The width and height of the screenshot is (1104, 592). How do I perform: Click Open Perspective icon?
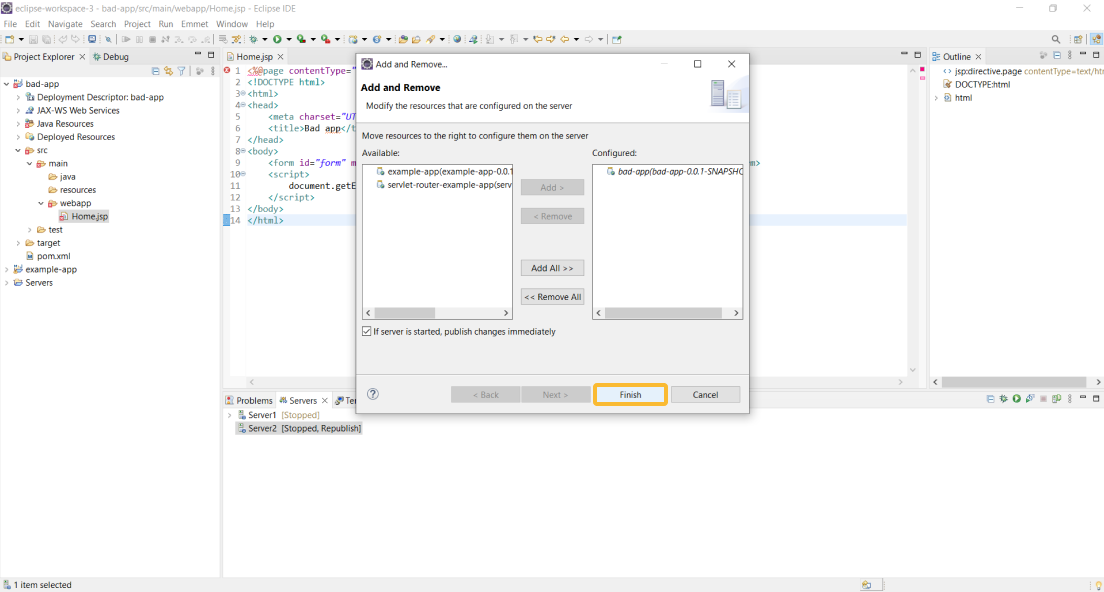[x=1078, y=39]
